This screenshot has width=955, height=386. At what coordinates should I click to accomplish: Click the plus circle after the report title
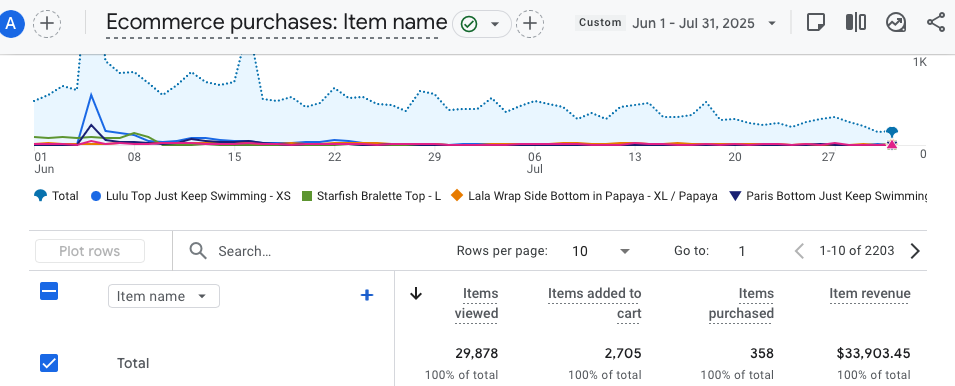coord(530,24)
